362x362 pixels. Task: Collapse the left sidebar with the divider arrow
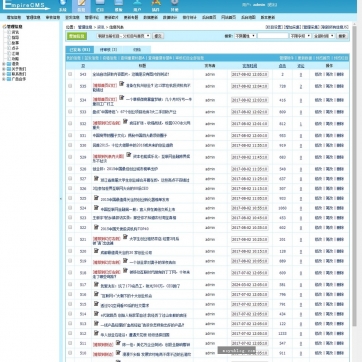coord(61,199)
